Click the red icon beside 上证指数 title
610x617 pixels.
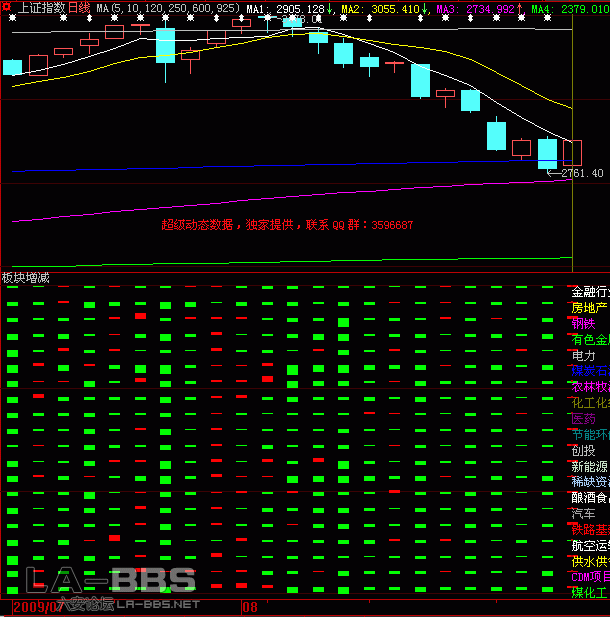coord(7,8)
